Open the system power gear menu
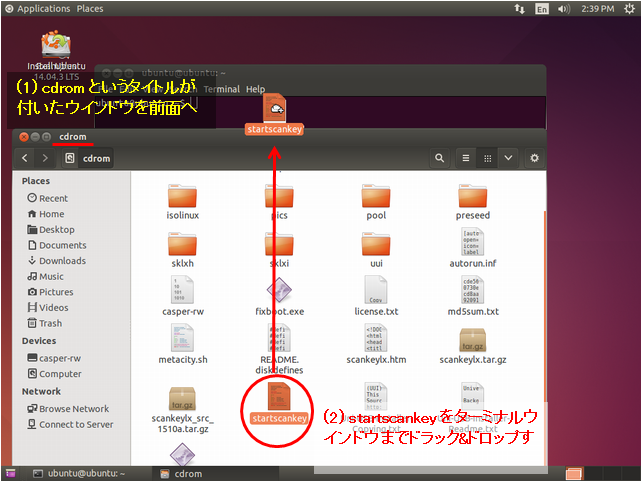The image size is (642, 482). coord(630,9)
